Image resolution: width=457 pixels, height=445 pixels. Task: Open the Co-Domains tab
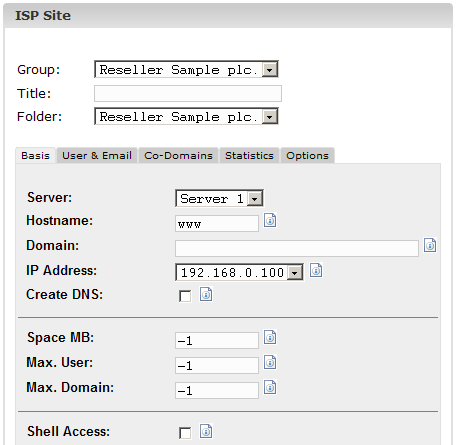[x=178, y=156]
